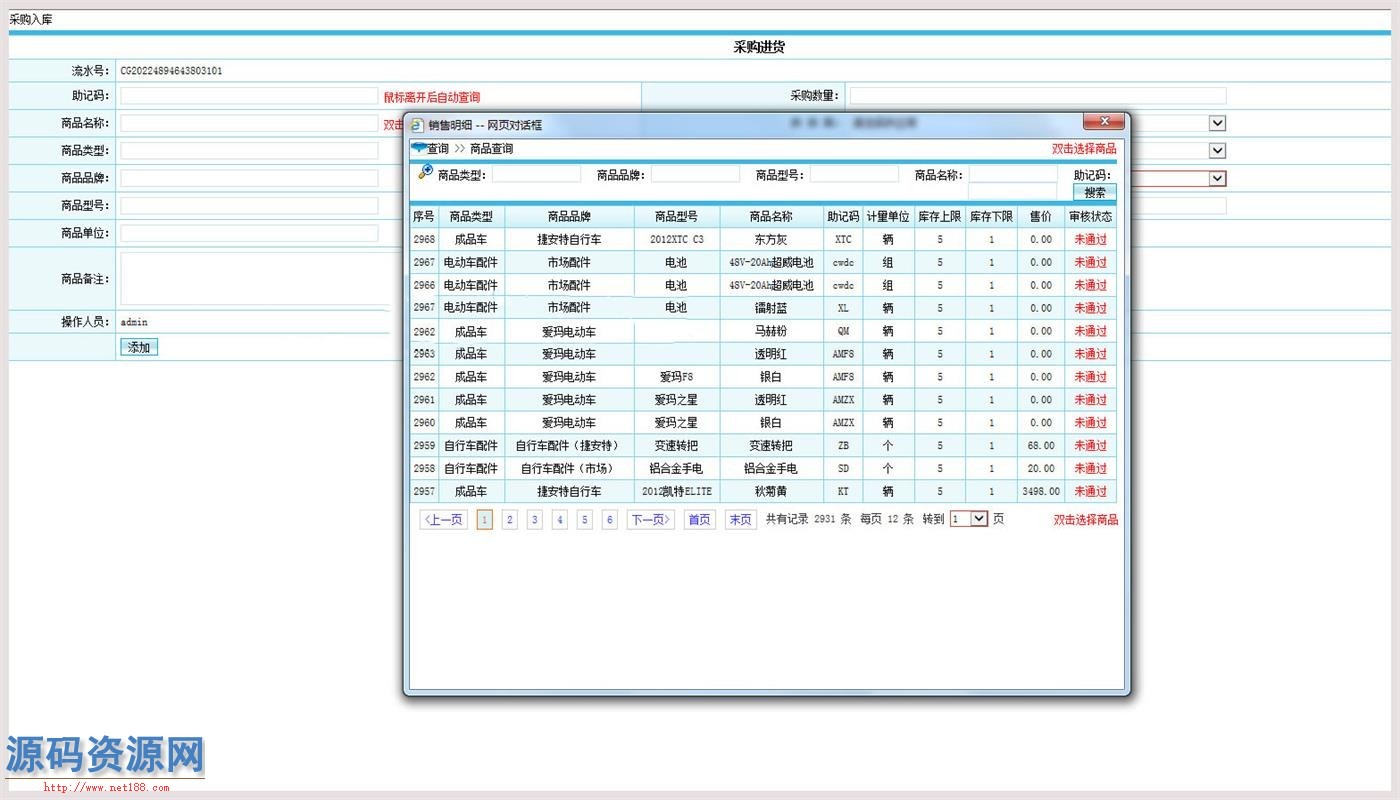Open the 转到 page number dropdown
This screenshot has height=800, width=1400.
[x=979, y=519]
